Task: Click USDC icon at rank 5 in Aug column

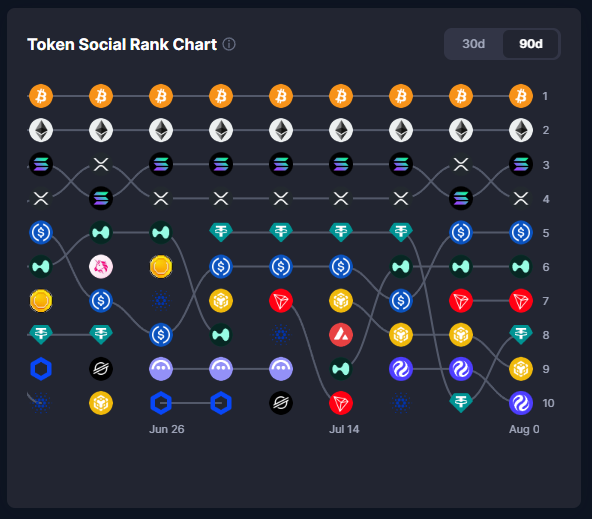Action: 521,233
